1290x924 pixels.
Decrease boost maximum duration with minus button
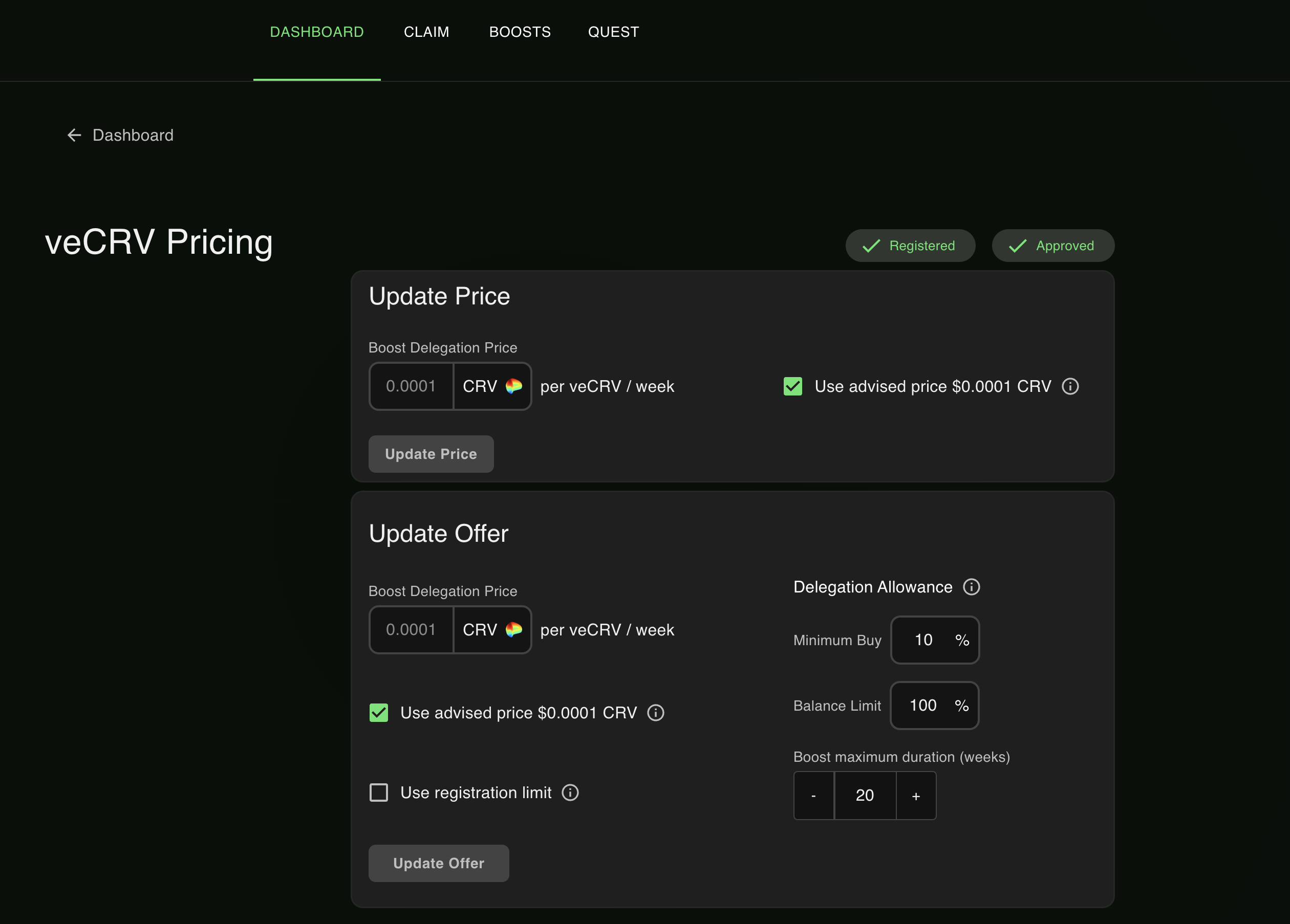pos(813,796)
